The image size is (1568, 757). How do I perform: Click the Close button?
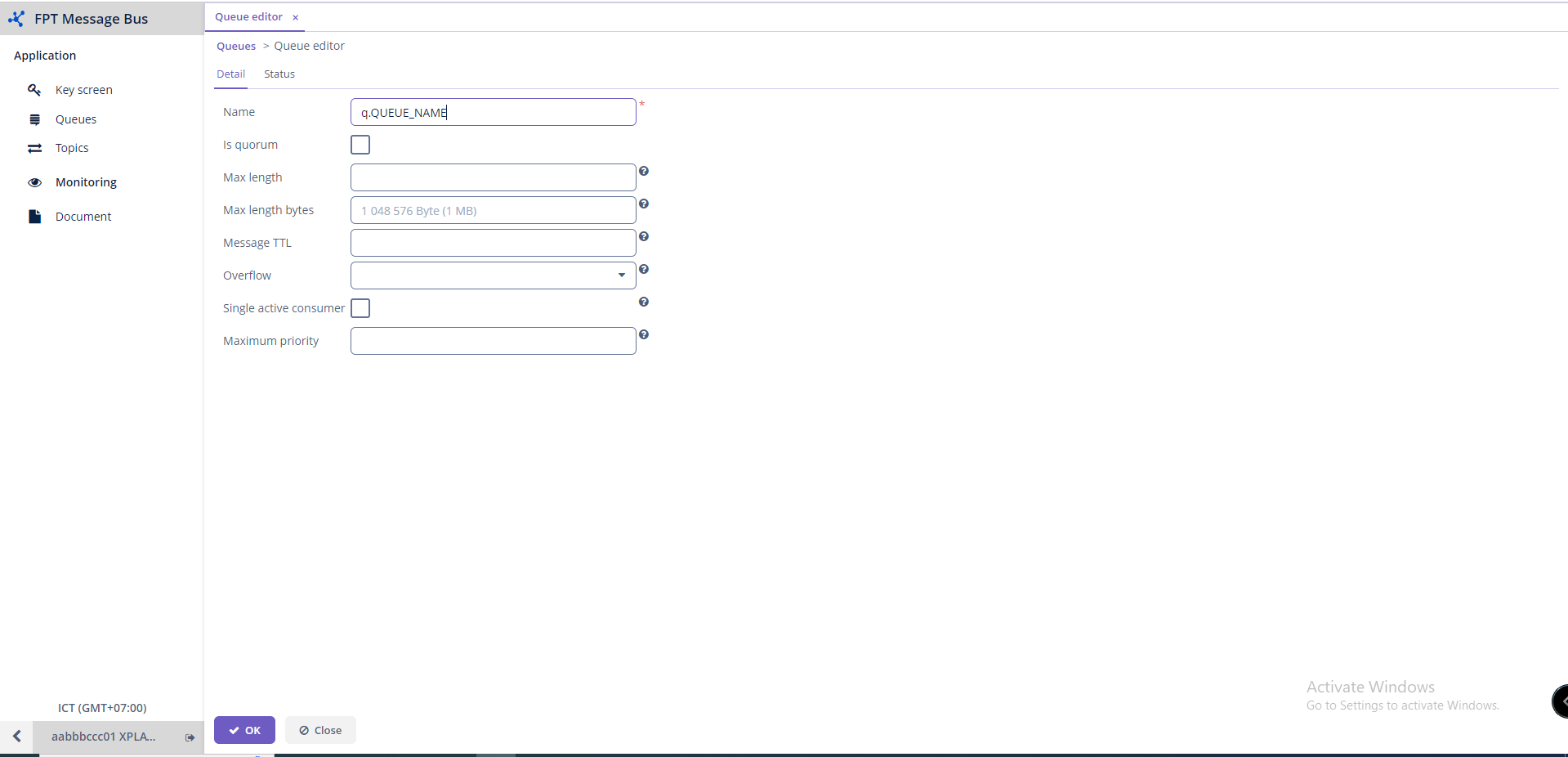click(x=320, y=730)
